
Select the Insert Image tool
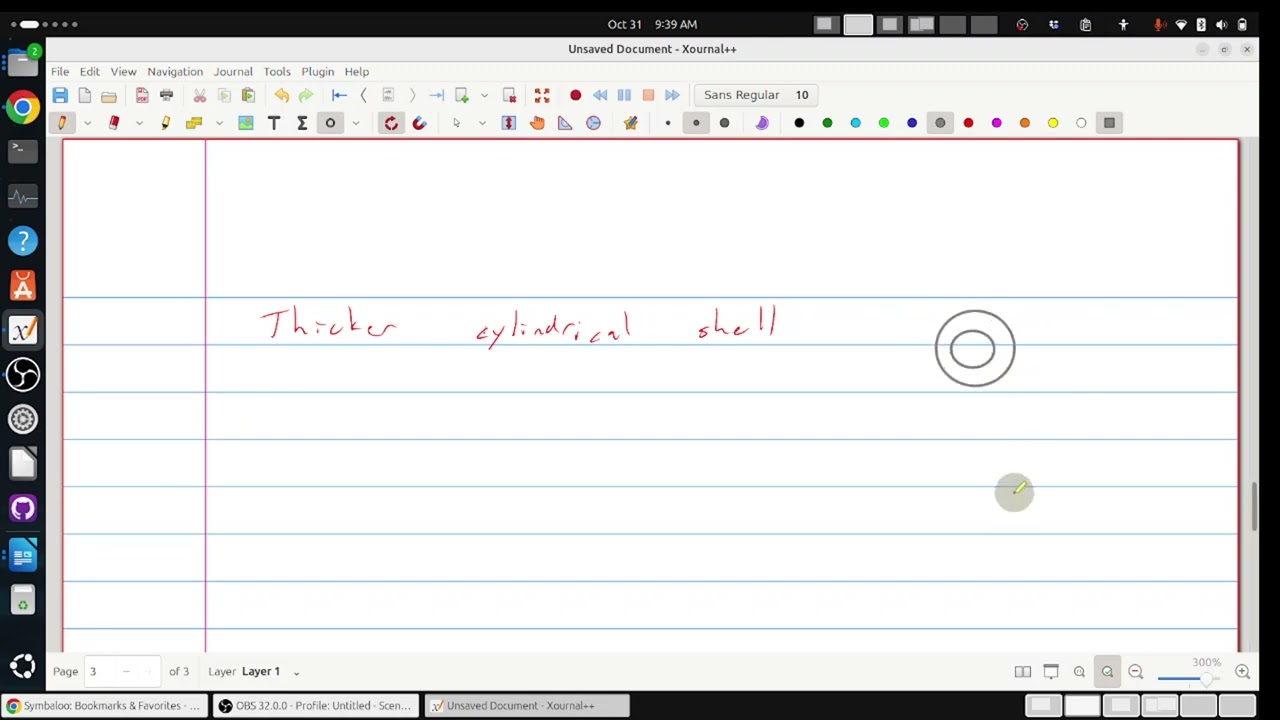click(x=246, y=123)
